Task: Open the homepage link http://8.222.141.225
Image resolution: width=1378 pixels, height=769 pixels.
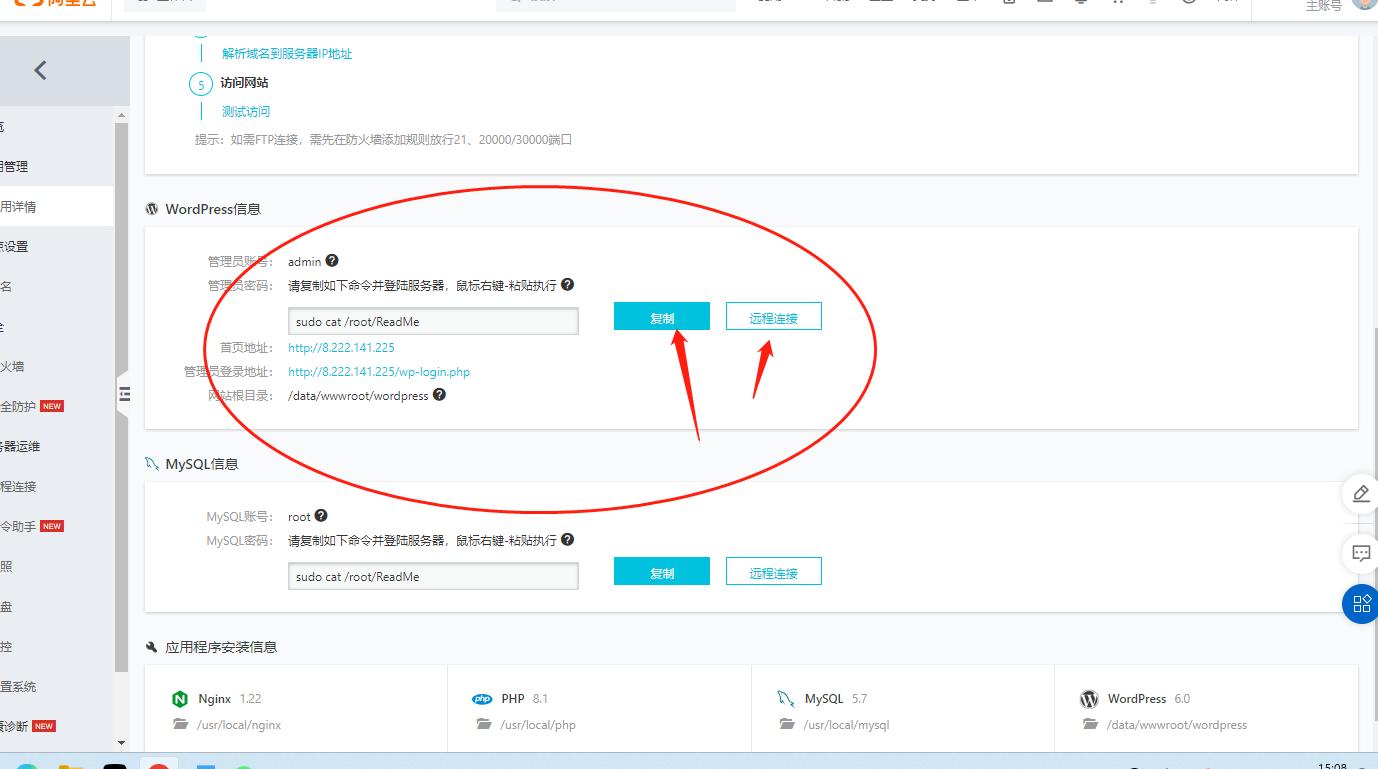Action: [x=341, y=348]
